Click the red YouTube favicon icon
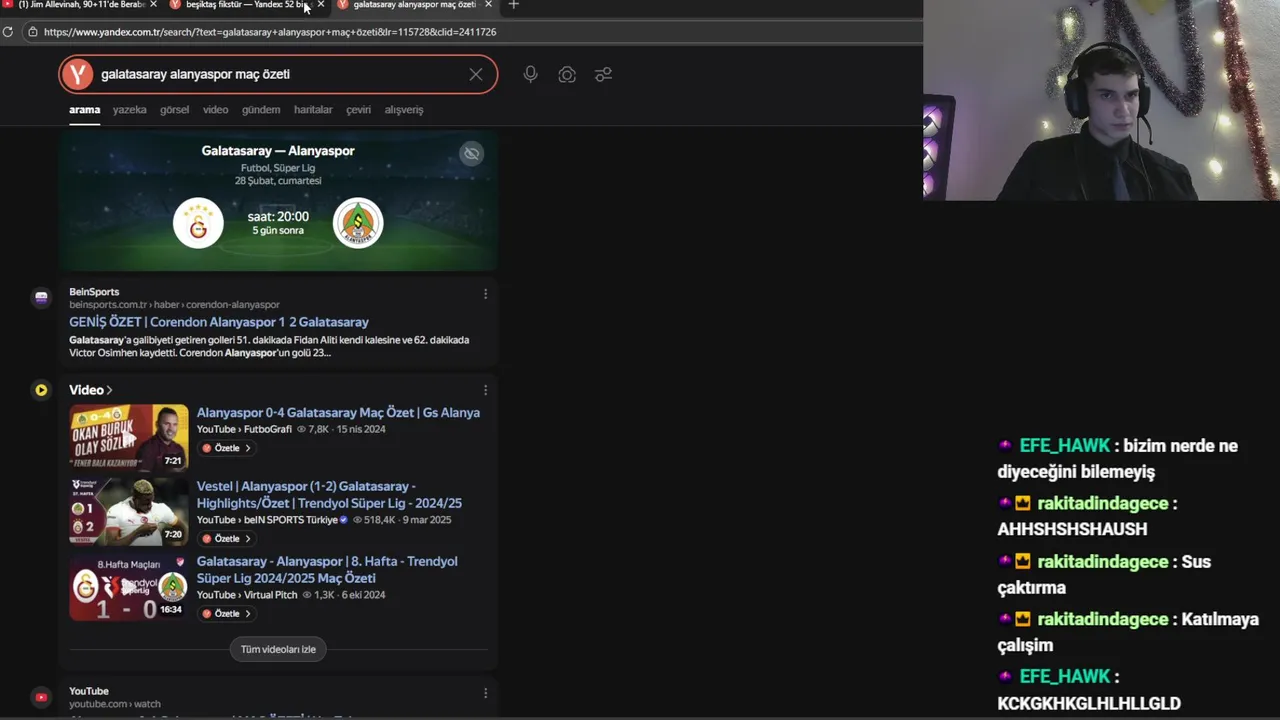 pyautogui.click(x=41, y=697)
